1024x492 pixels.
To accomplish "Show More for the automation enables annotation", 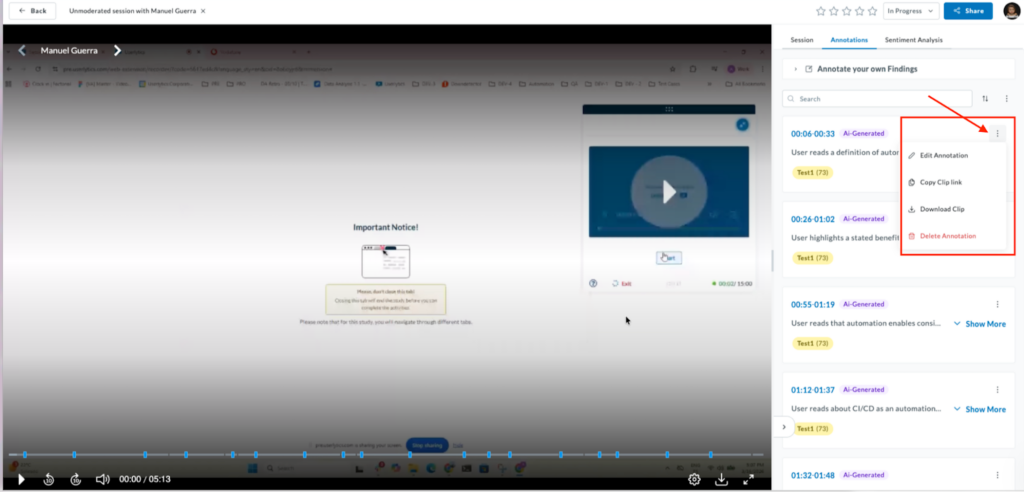I will pyautogui.click(x=980, y=323).
